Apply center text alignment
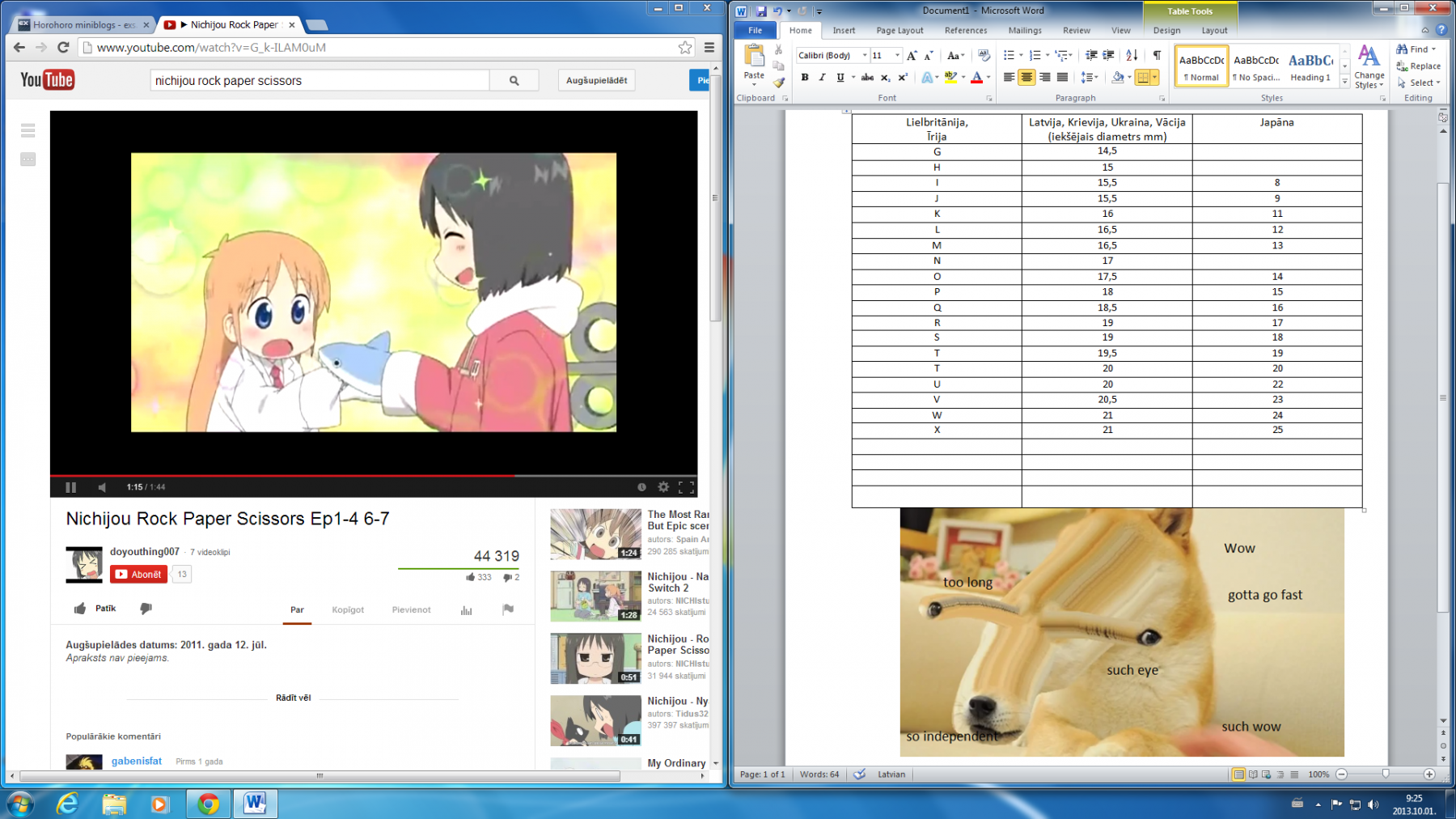The image size is (1456, 819). coord(1026,78)
